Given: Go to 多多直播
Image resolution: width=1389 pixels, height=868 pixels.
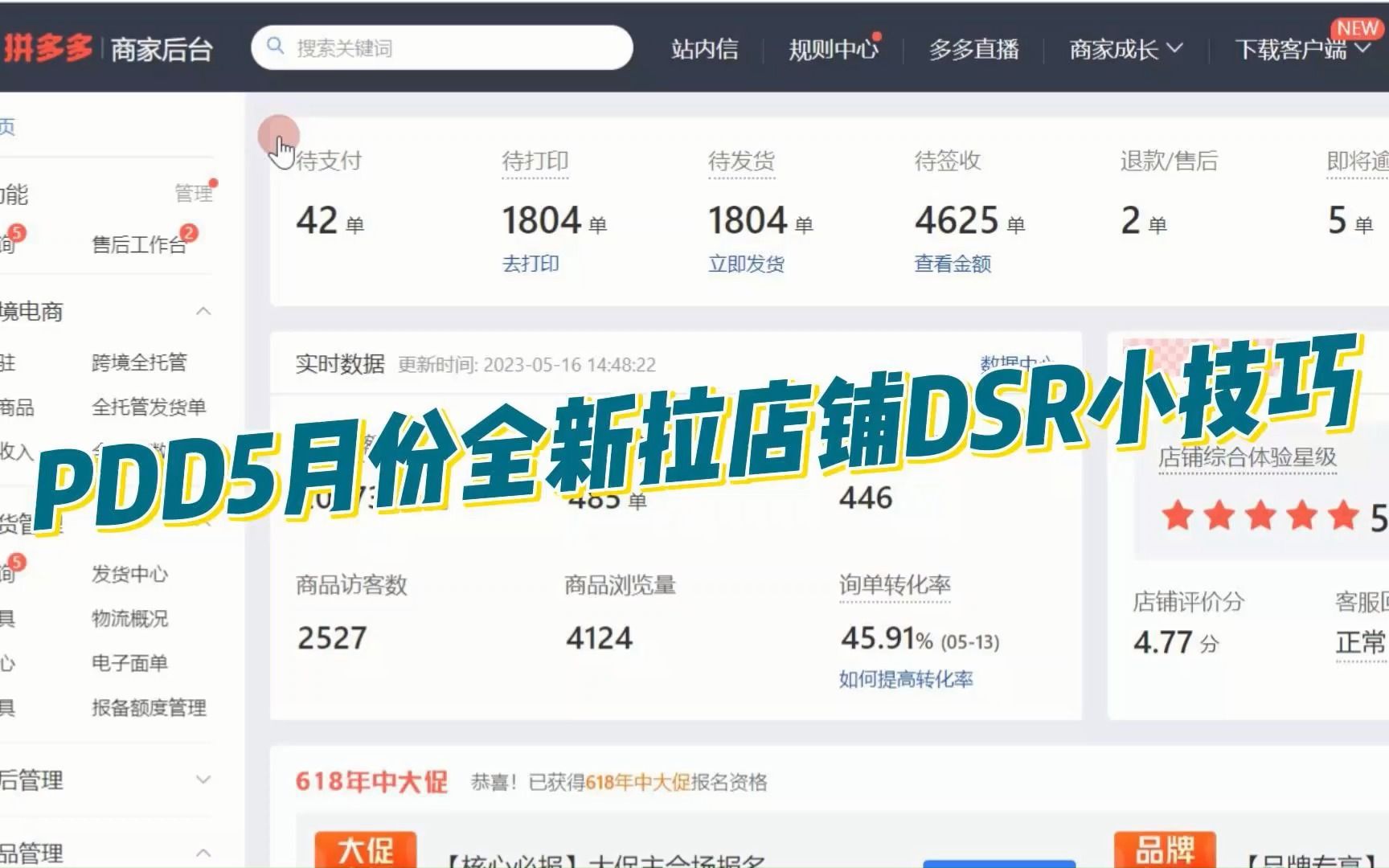Looking at the screenshot, I should 973,49.
